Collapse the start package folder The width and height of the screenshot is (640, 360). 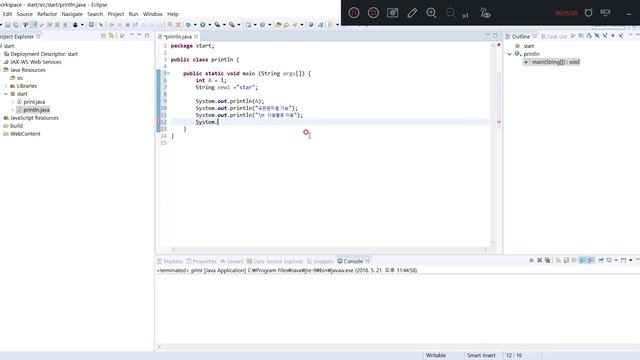click(x=6, y=94)
